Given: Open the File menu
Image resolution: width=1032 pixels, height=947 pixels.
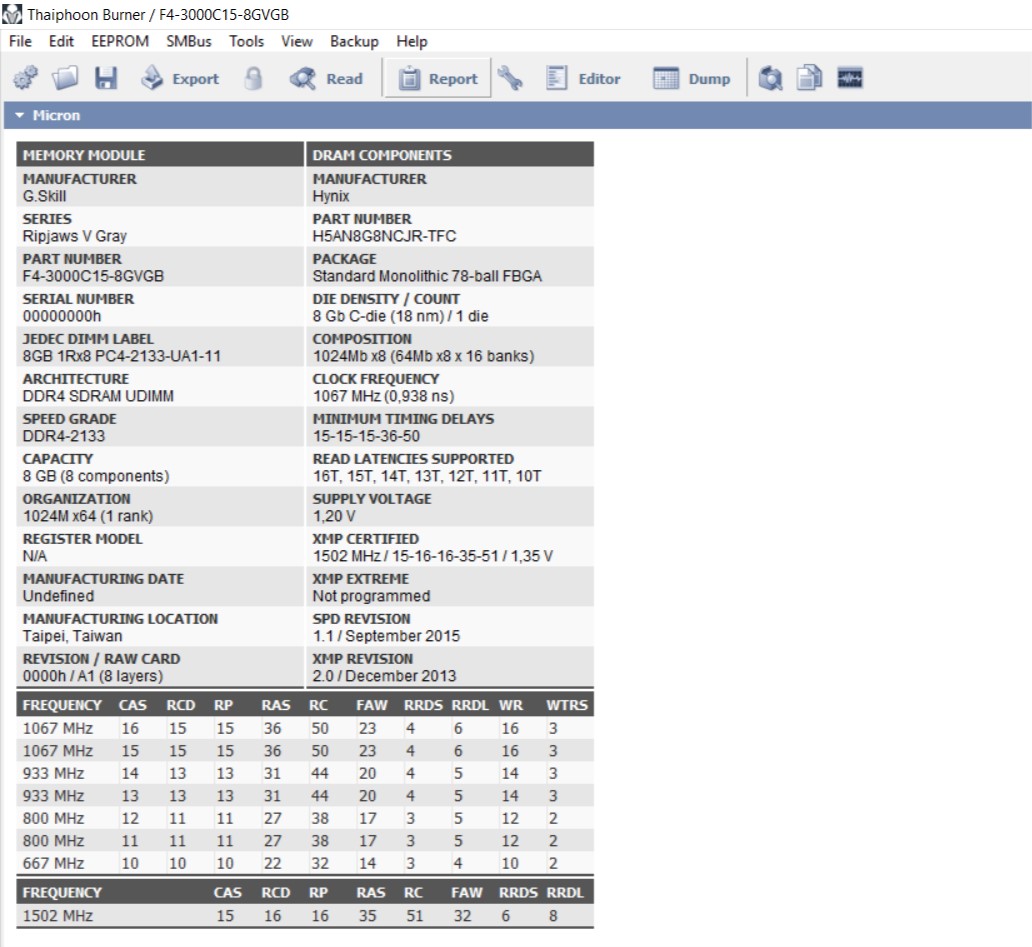Looking at the screenshot, I should pyautogui.click(x=20, y=41).
